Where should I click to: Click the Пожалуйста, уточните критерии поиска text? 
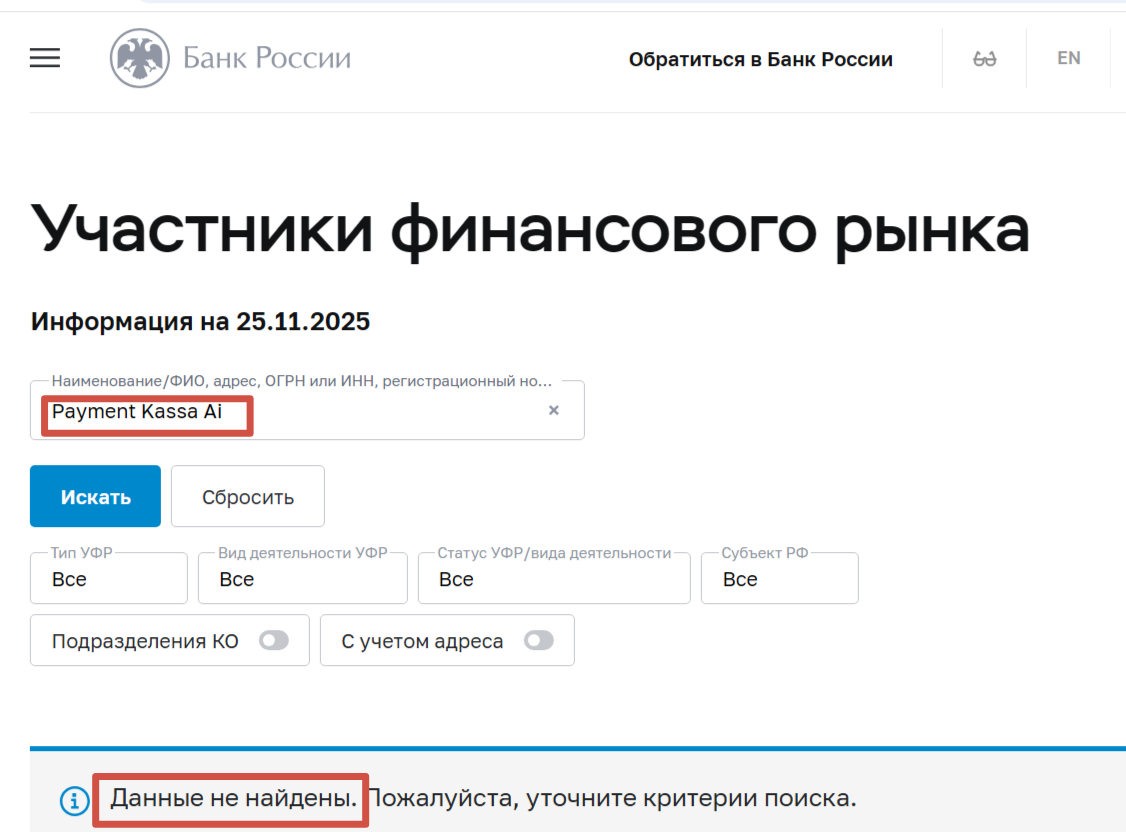(x=613, y=798)
